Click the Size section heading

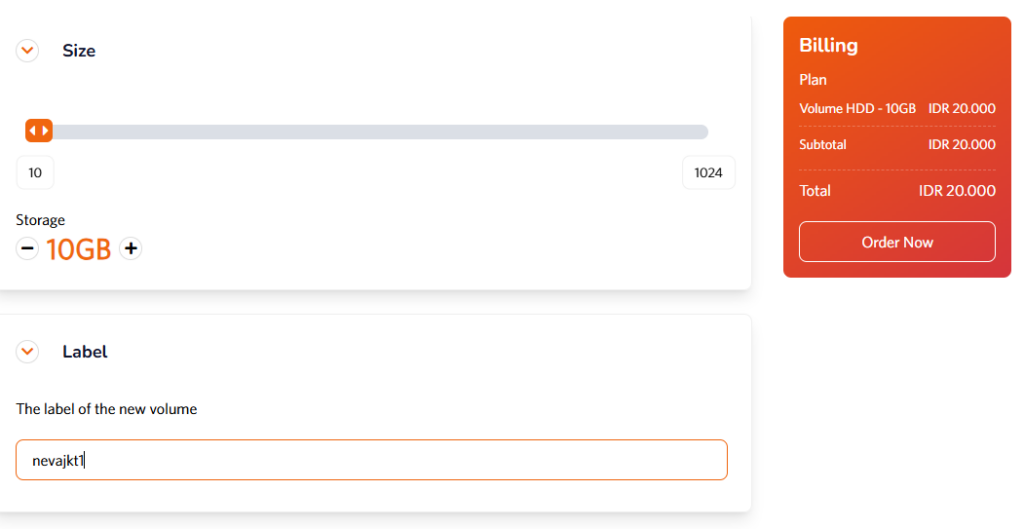(x=79, y=51)
